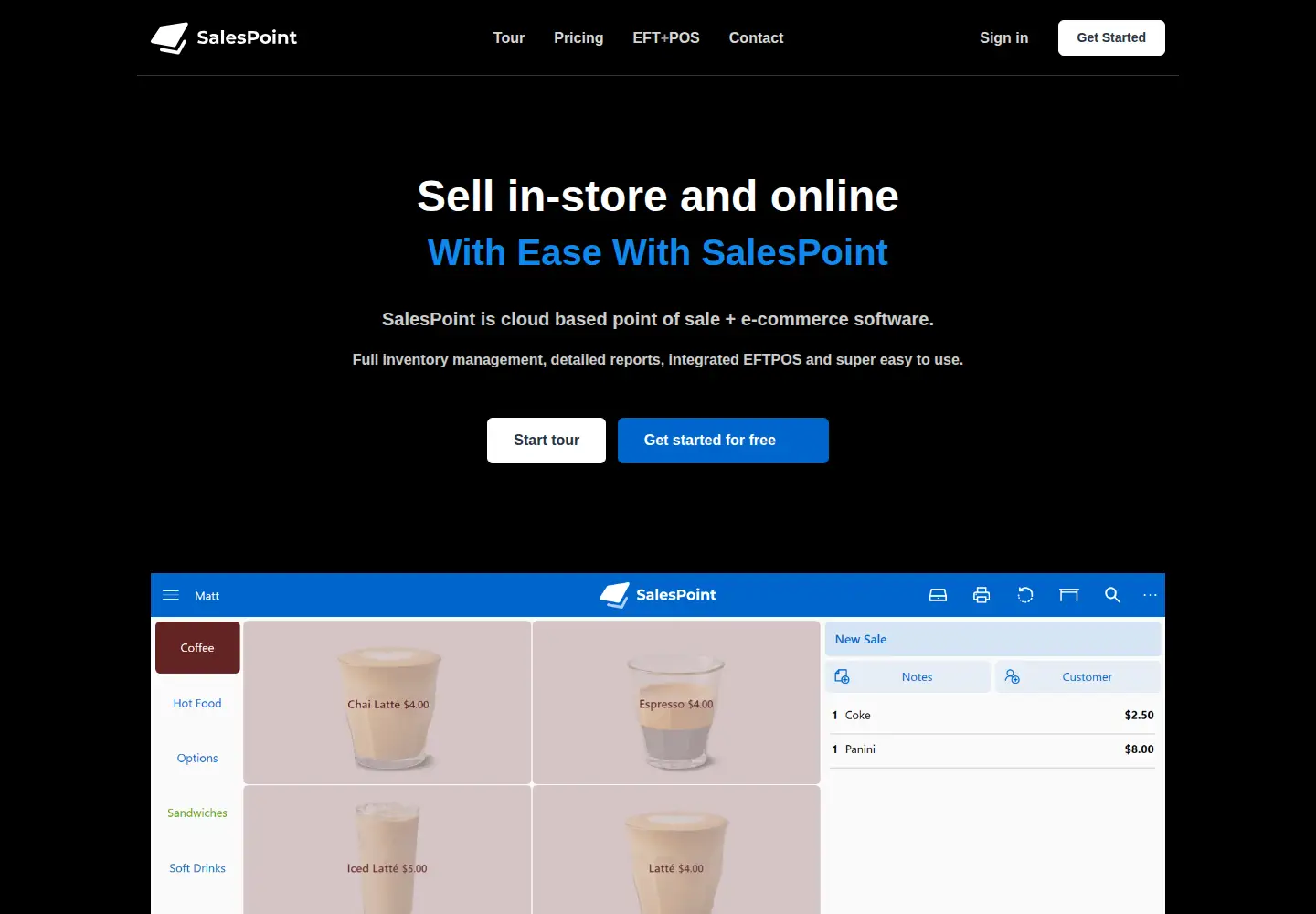Image resolution: width=1316 pixels, height=914 pixels.
Task: Go to the Pricing page
Action: 578,37
